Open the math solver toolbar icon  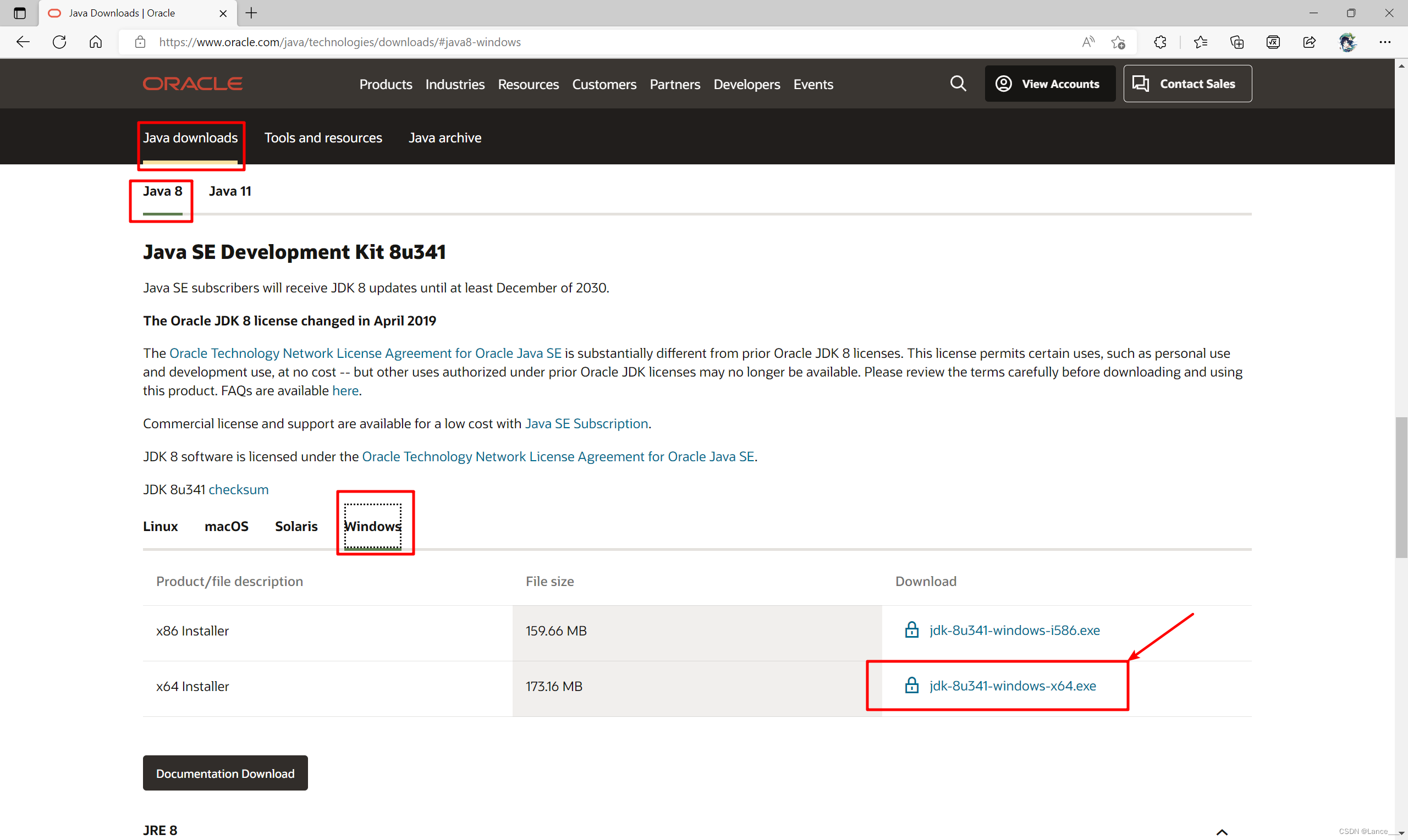[1273, 42]
